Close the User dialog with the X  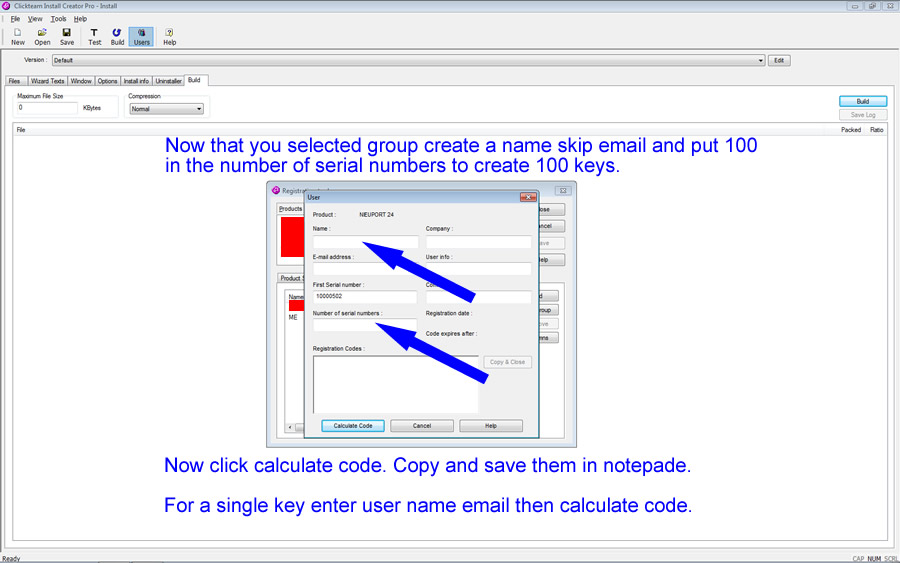coord(527,198)
